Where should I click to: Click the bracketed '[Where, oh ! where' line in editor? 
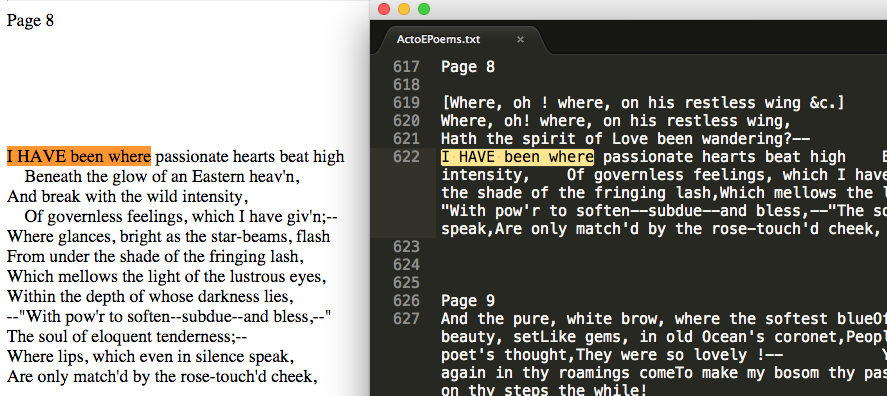coord(643,103)
